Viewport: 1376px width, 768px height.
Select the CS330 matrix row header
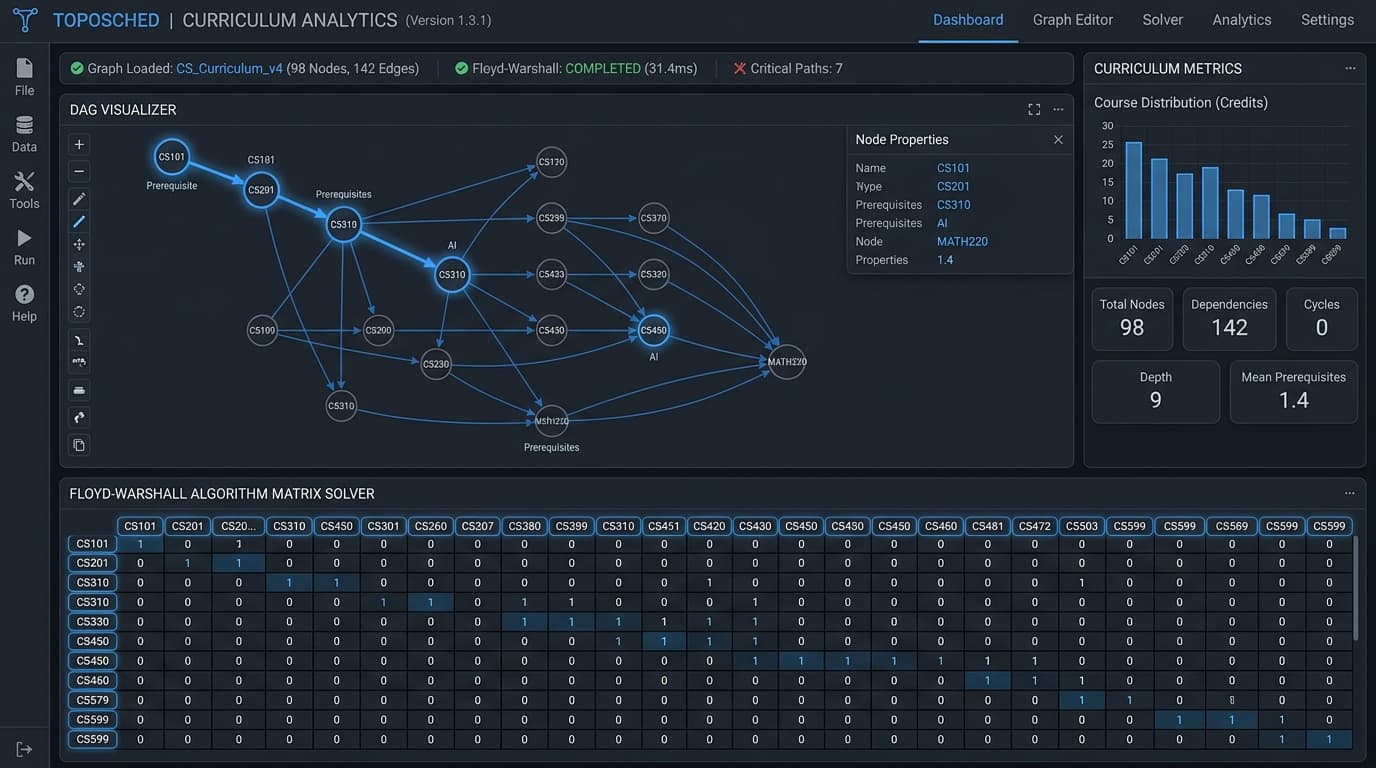92,622
